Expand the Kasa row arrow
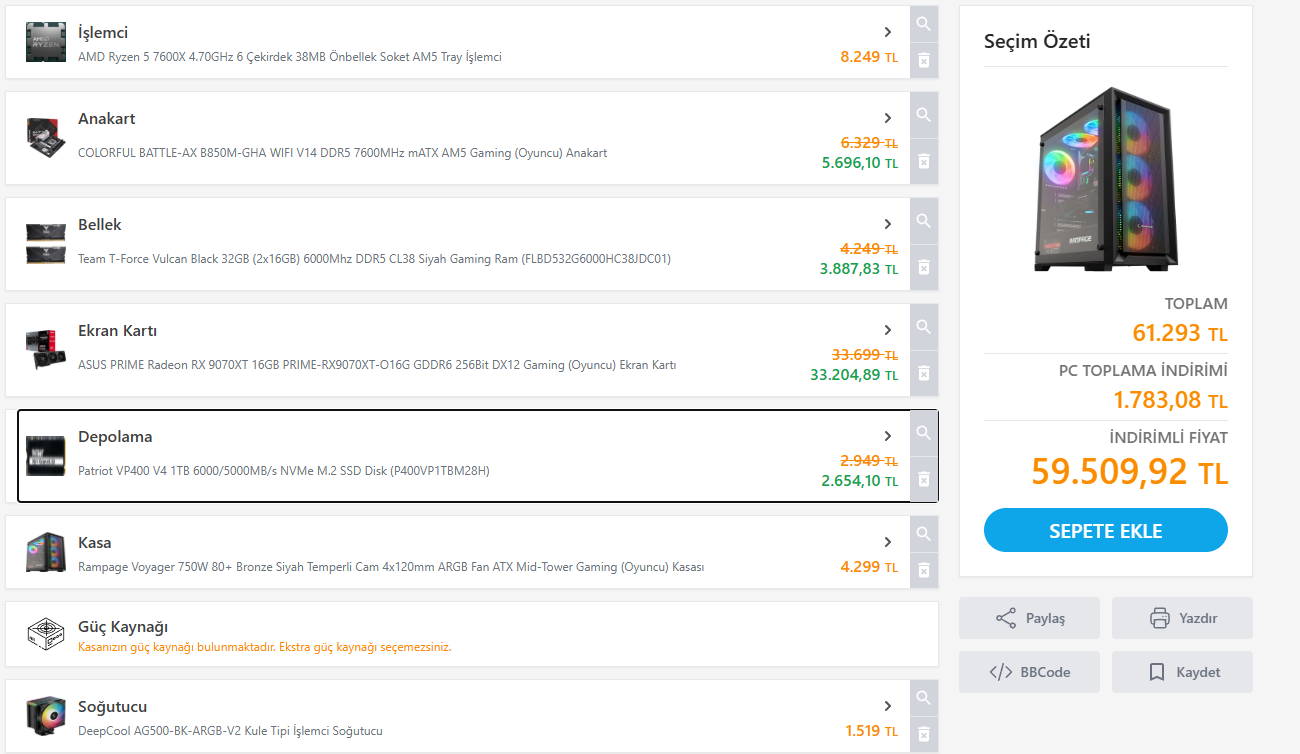1300x754 pixels. coord(888,542)
